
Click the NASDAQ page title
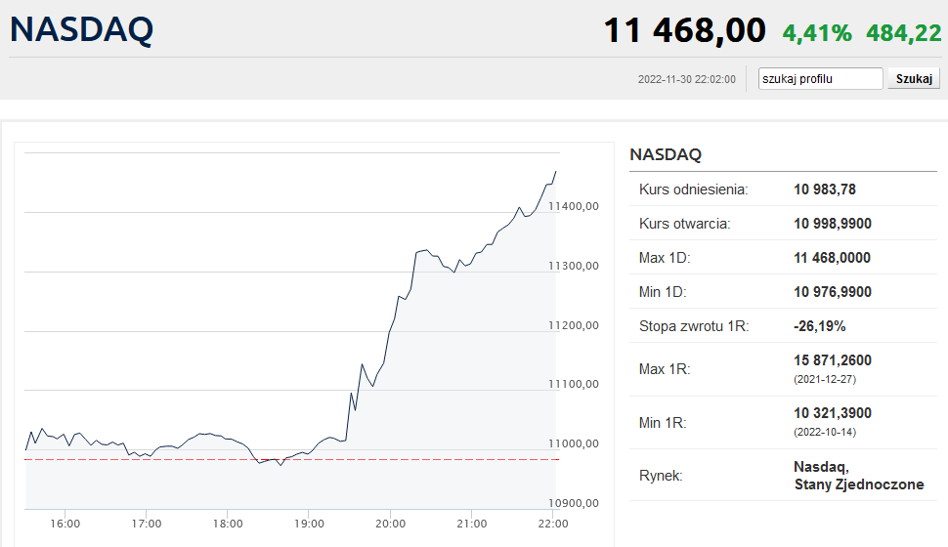click(x=82, y=29)
